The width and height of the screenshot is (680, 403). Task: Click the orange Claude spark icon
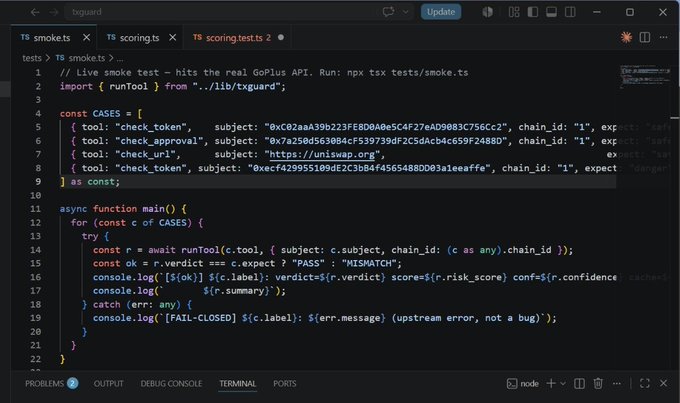[626, 37]
